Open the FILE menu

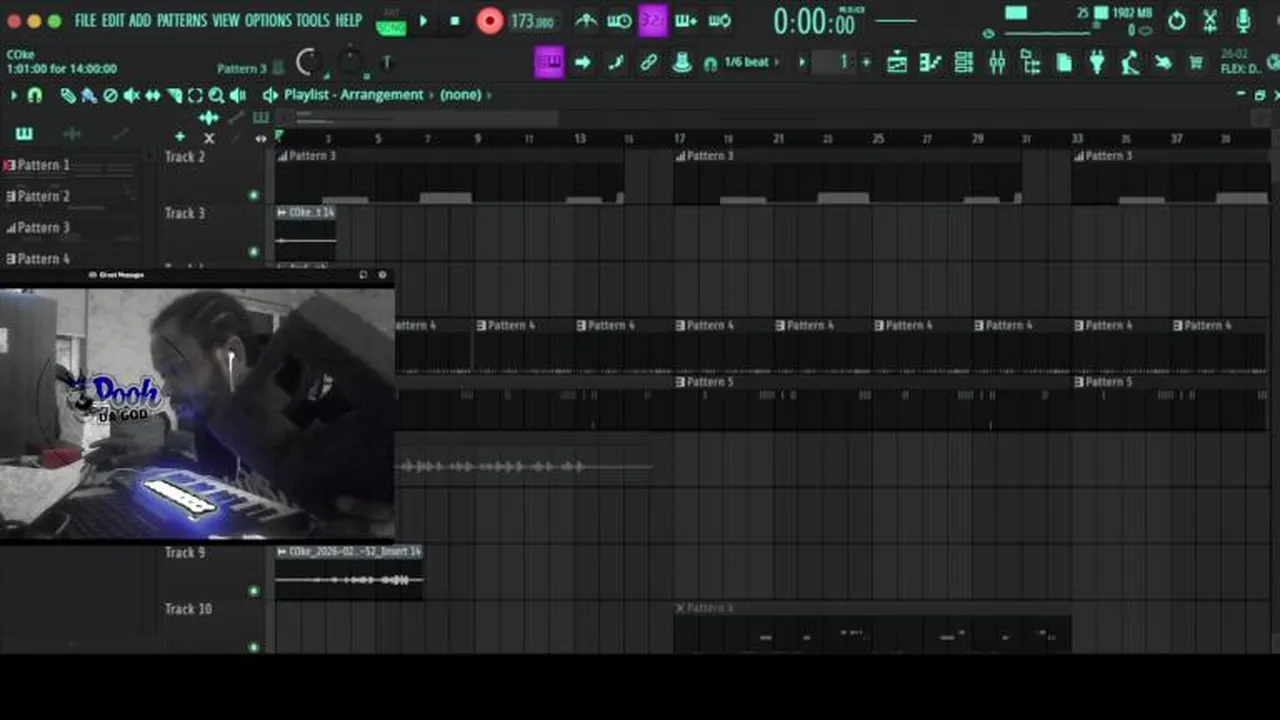pos(86,20)
